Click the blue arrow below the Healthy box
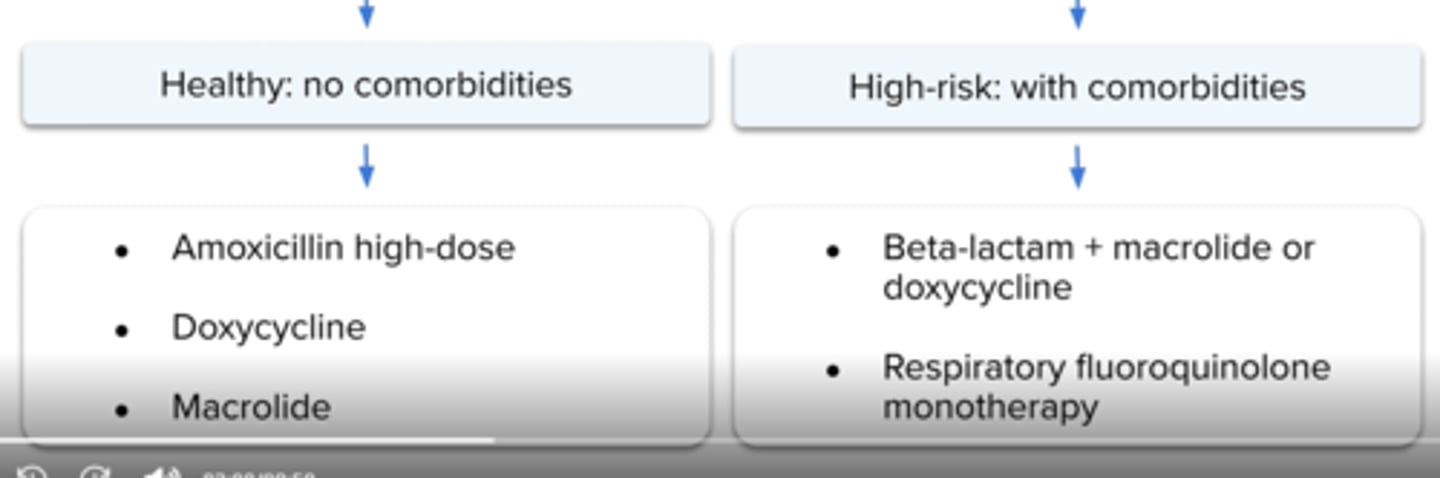This screenshot has height=478, width=1440. (366, 166)
